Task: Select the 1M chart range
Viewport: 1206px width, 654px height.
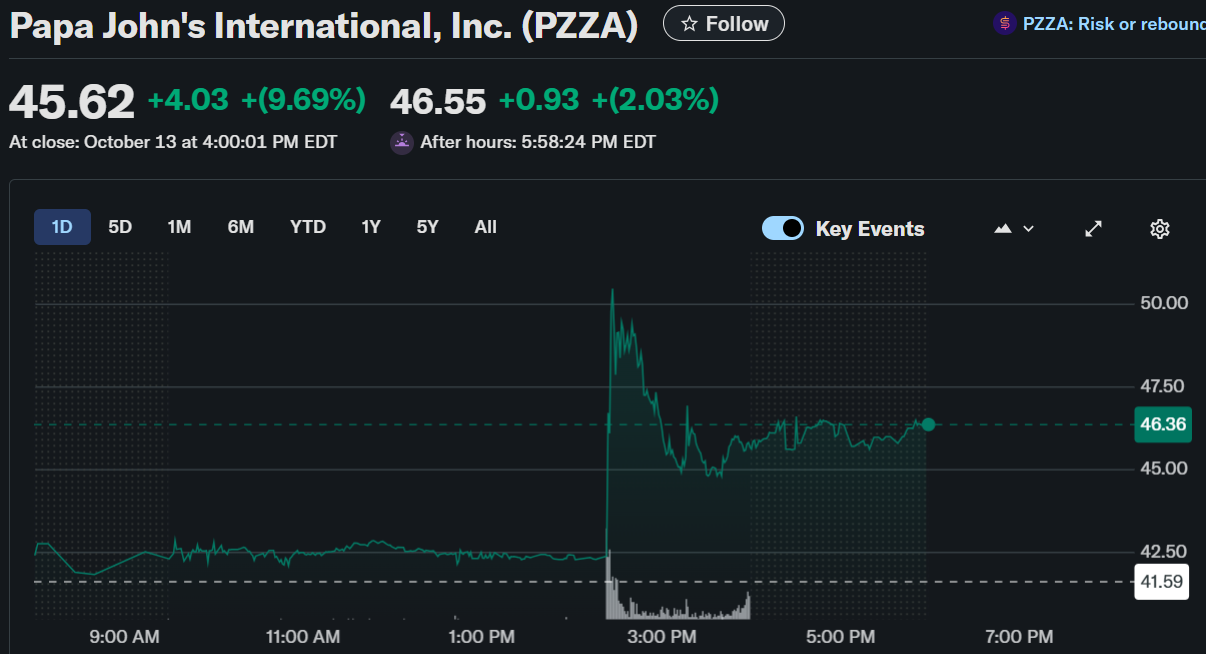Action: point(179,227)
